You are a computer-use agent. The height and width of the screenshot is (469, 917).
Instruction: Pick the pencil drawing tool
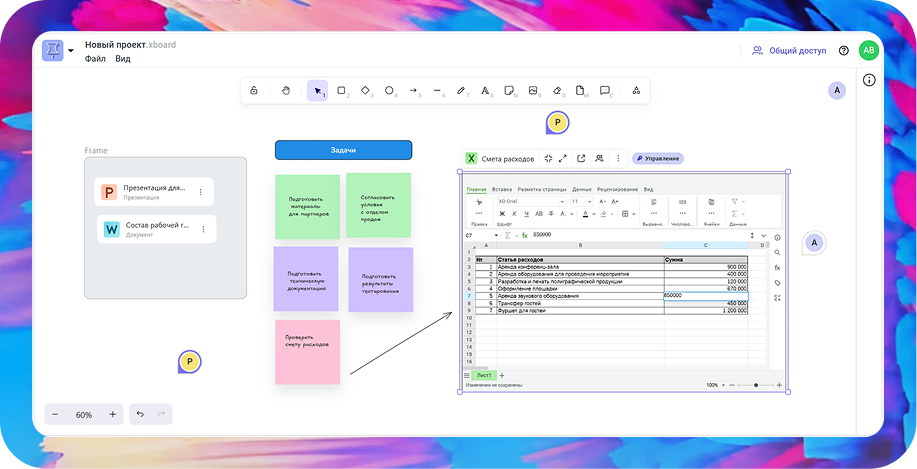[x=461, y=91]
